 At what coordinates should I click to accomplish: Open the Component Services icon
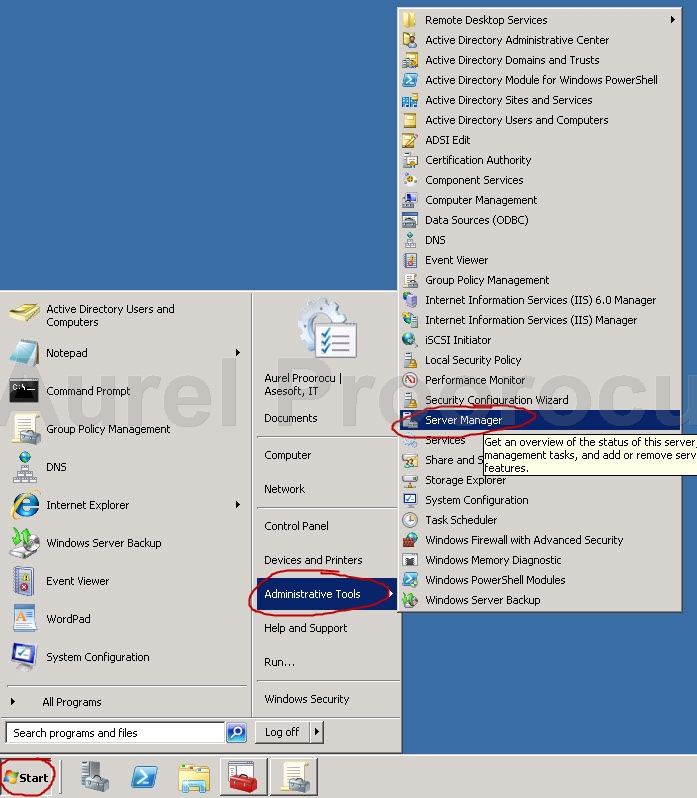[410, 180]
